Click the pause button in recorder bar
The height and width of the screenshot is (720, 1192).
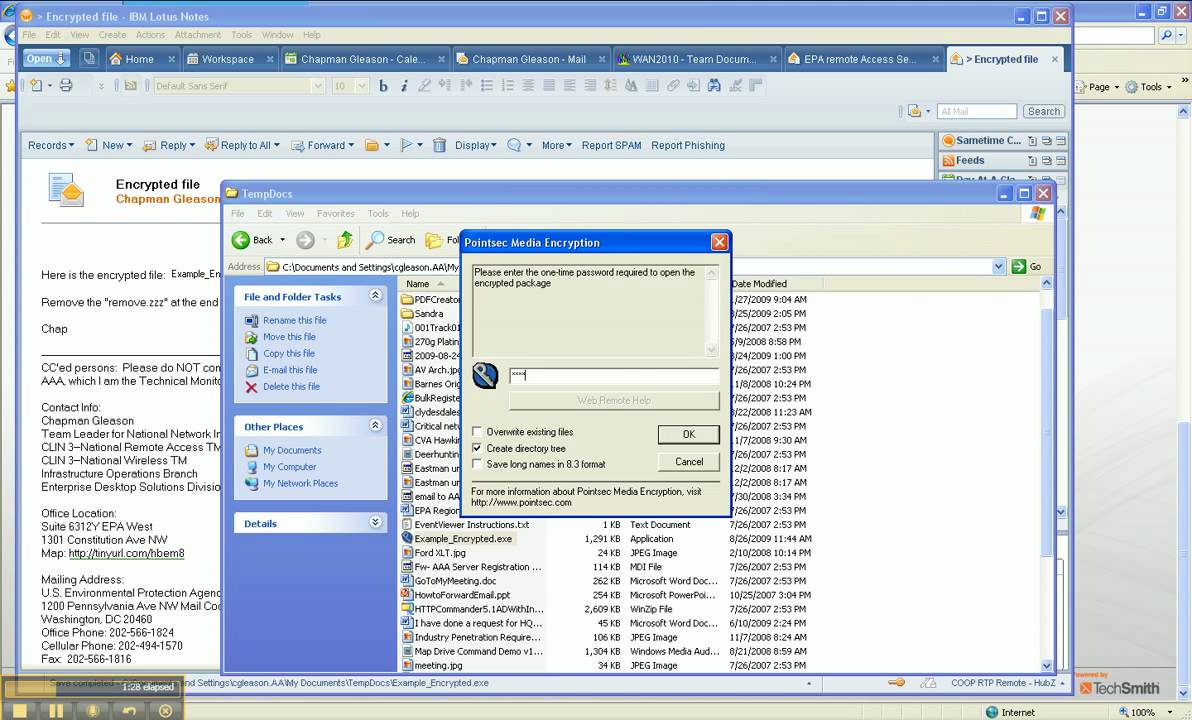coord(56,711)
